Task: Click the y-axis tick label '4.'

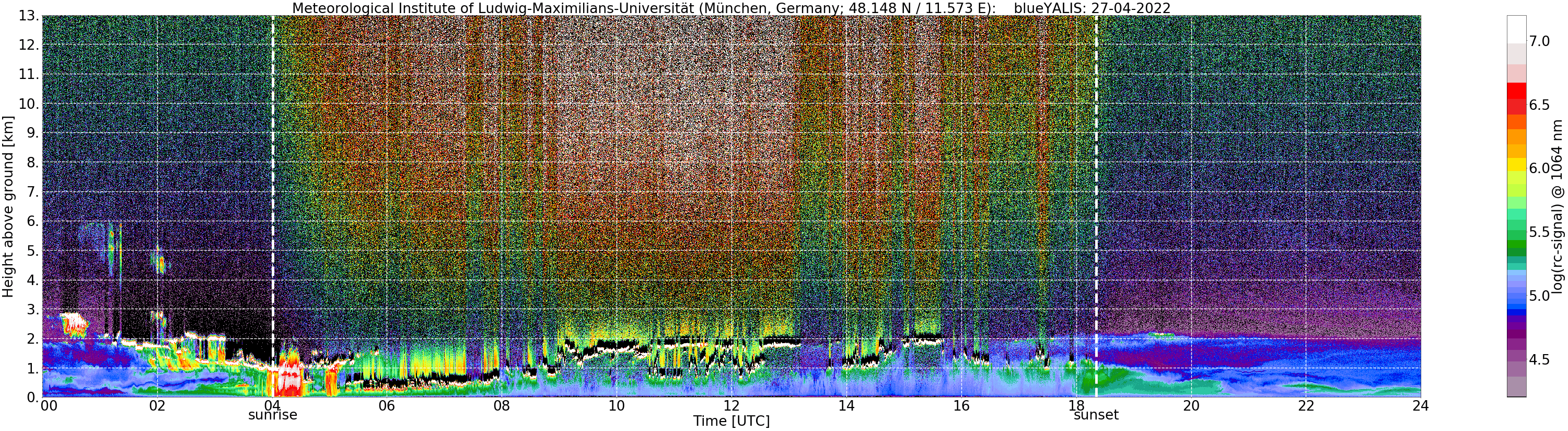Action: 33,280
